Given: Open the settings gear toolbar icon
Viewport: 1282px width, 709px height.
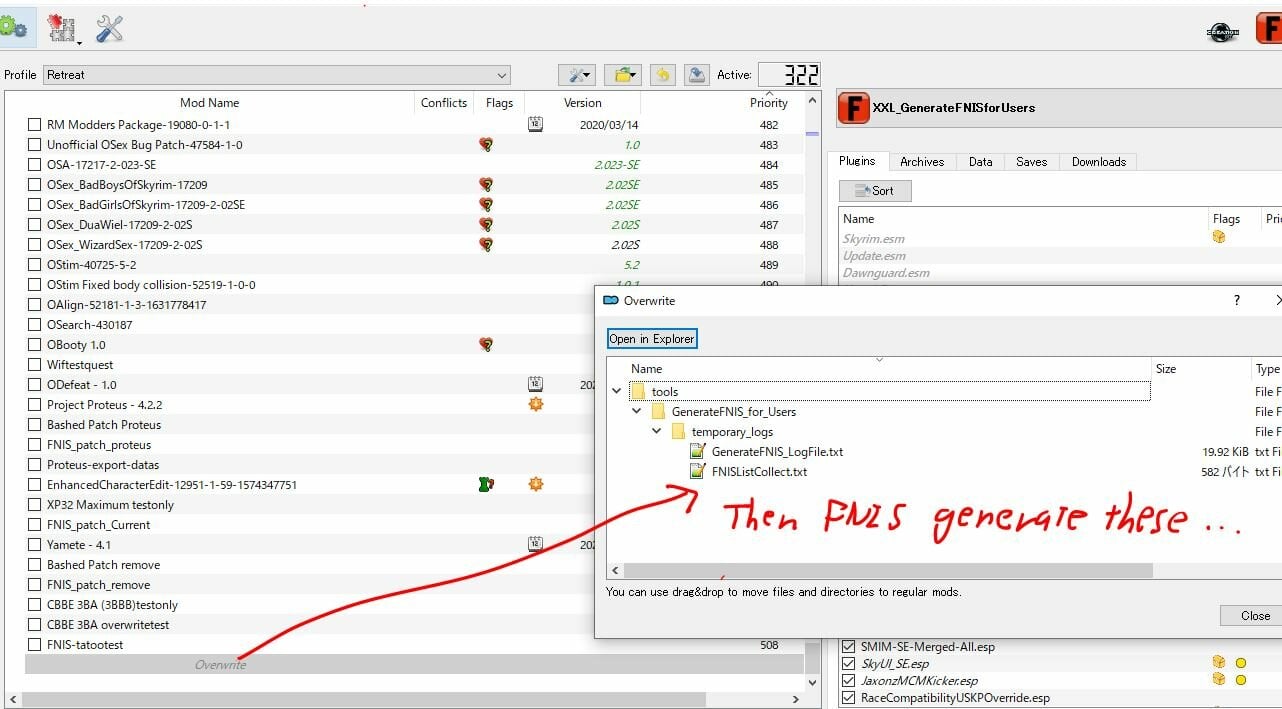Looking at the screenshot, I should click(x=13, y=28).
